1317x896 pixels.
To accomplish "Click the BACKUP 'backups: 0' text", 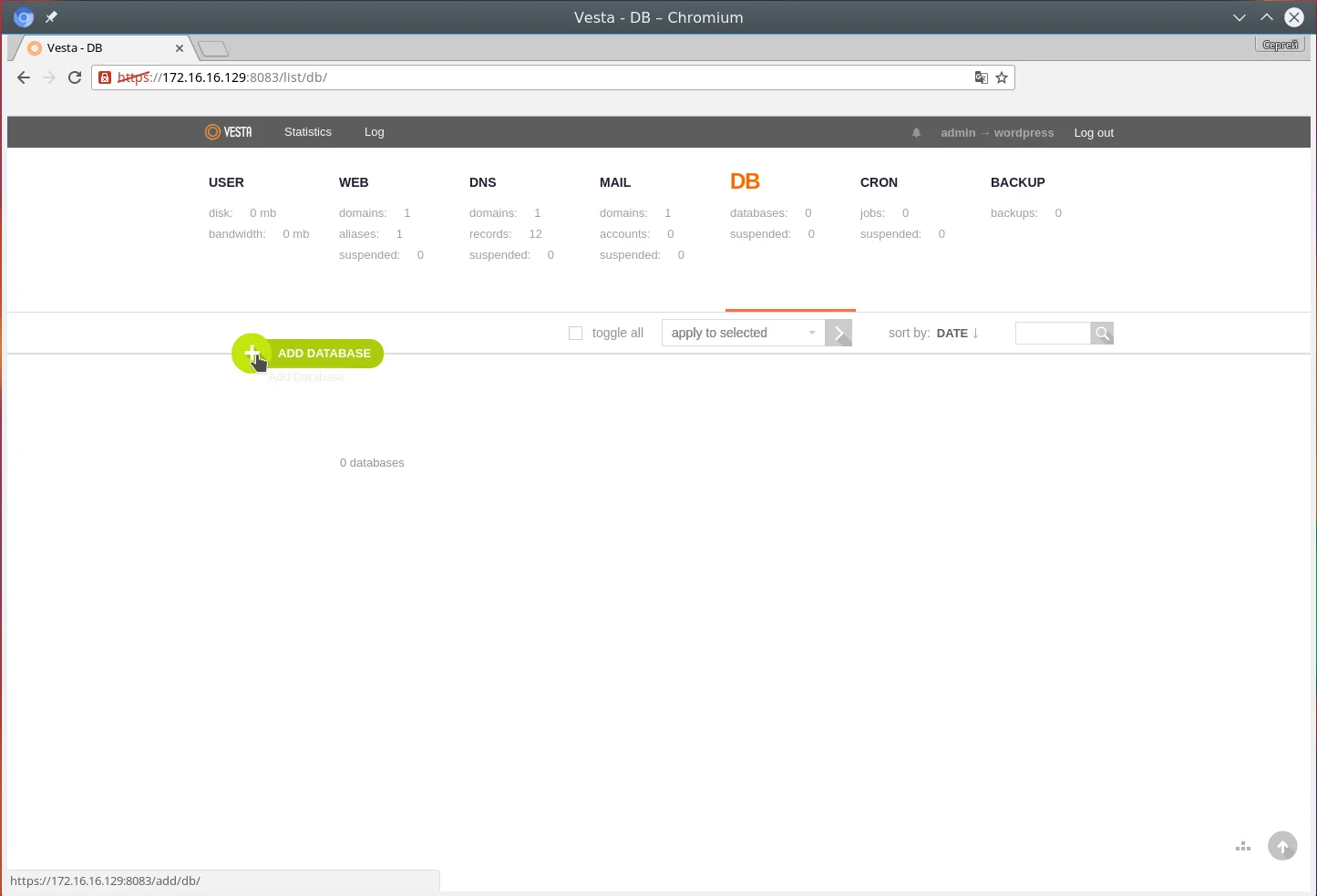I will (x=1026, y=213).
